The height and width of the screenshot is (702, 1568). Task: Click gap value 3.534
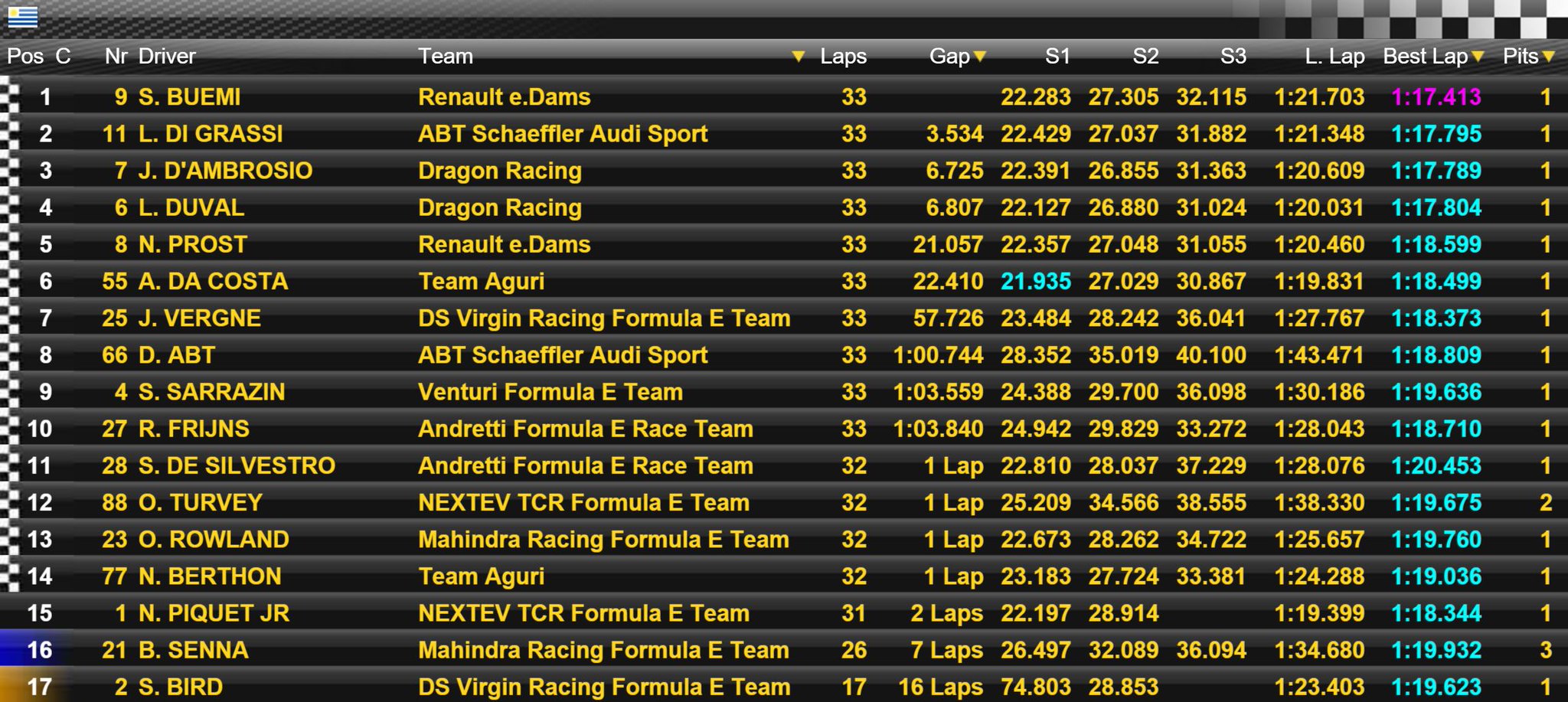[955, 134]
